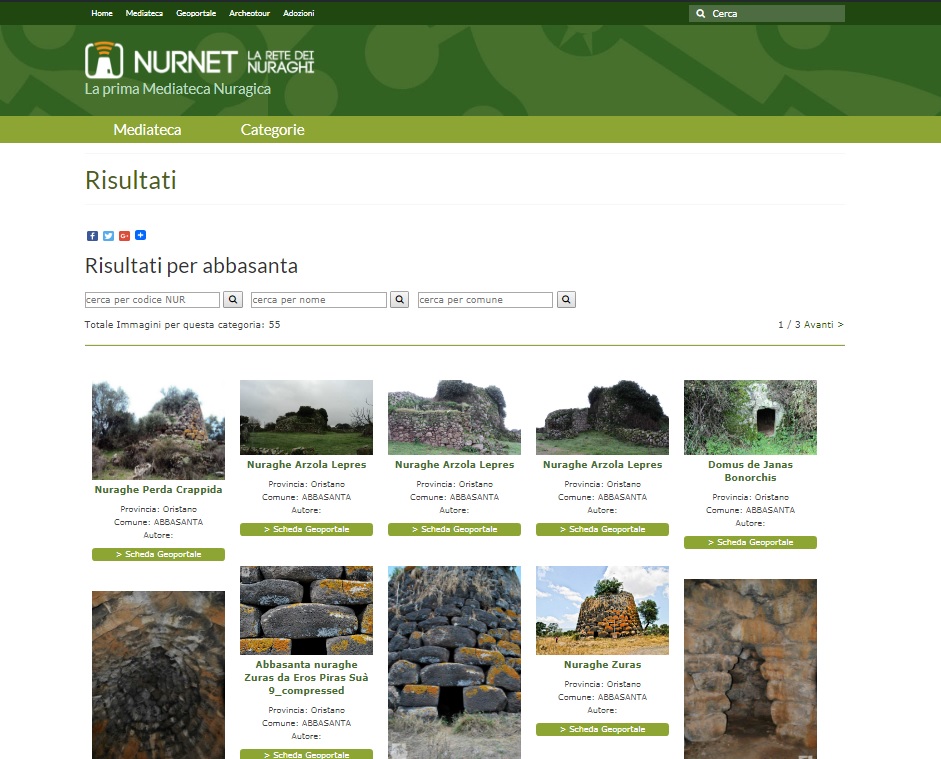Screen dimensions: 941x759
Task: Click the Facebook share icon
Action: [x=92, y=236]
